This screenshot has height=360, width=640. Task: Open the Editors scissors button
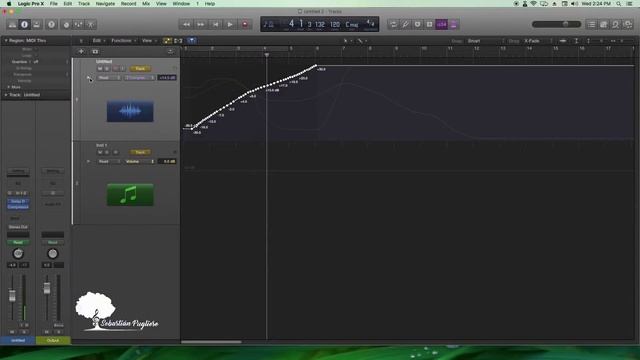(x=91, y=24)
